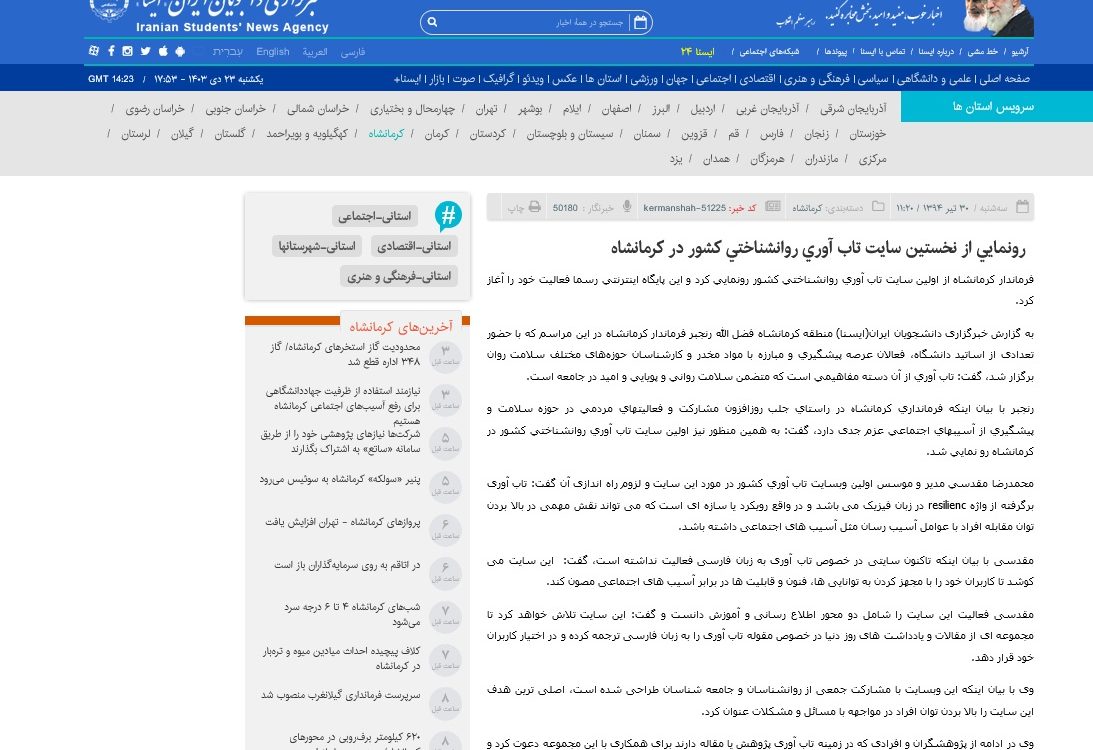Open سیاسی menu item
1093x750 pixels.
coord(873,79)
